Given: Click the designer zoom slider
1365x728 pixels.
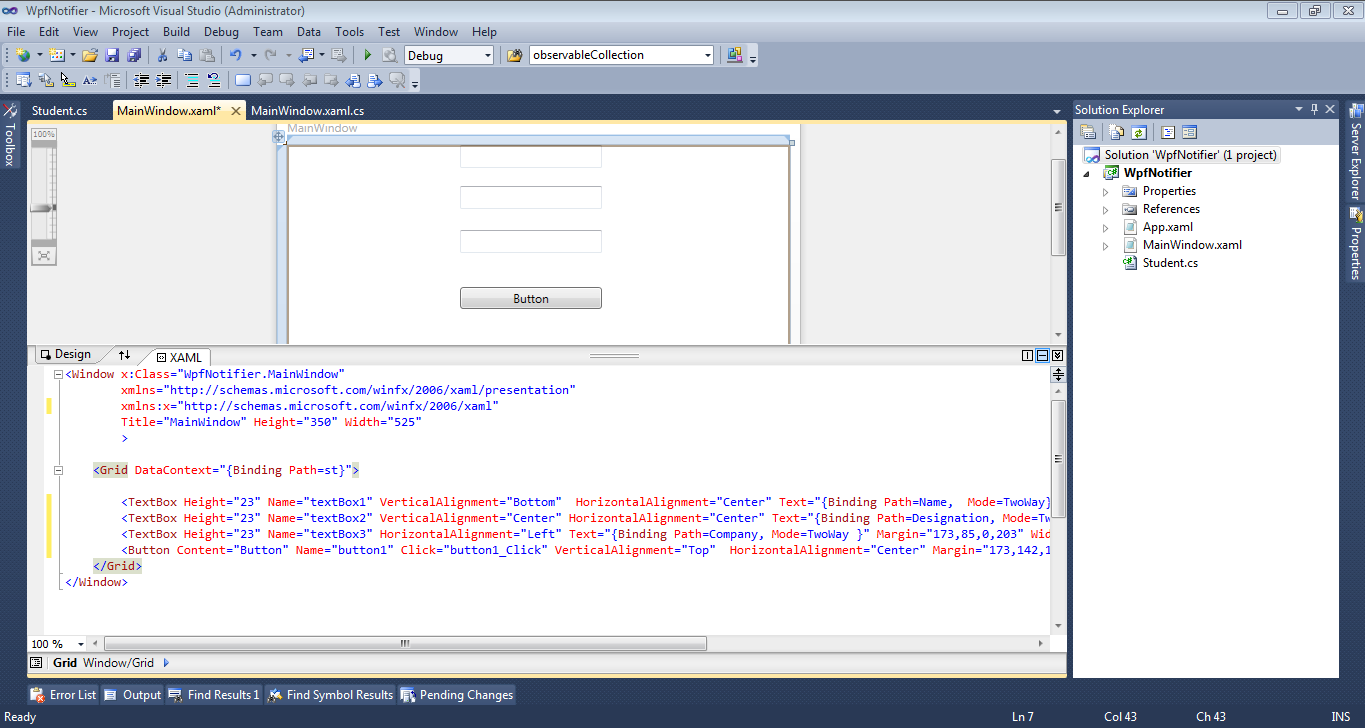Looking at the screenshot, I should (43, 208).
